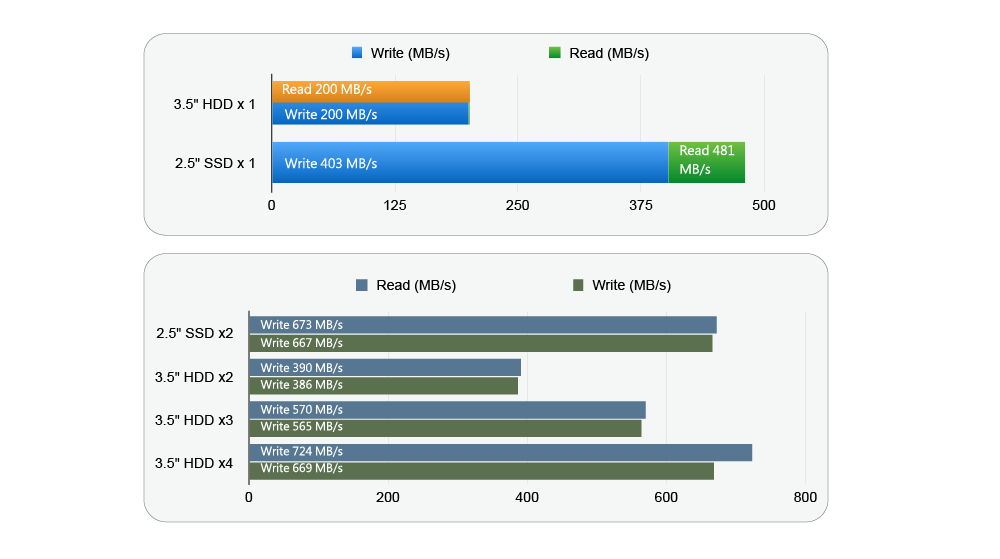Click the Write 386 MB/s bar

point(383,385)
